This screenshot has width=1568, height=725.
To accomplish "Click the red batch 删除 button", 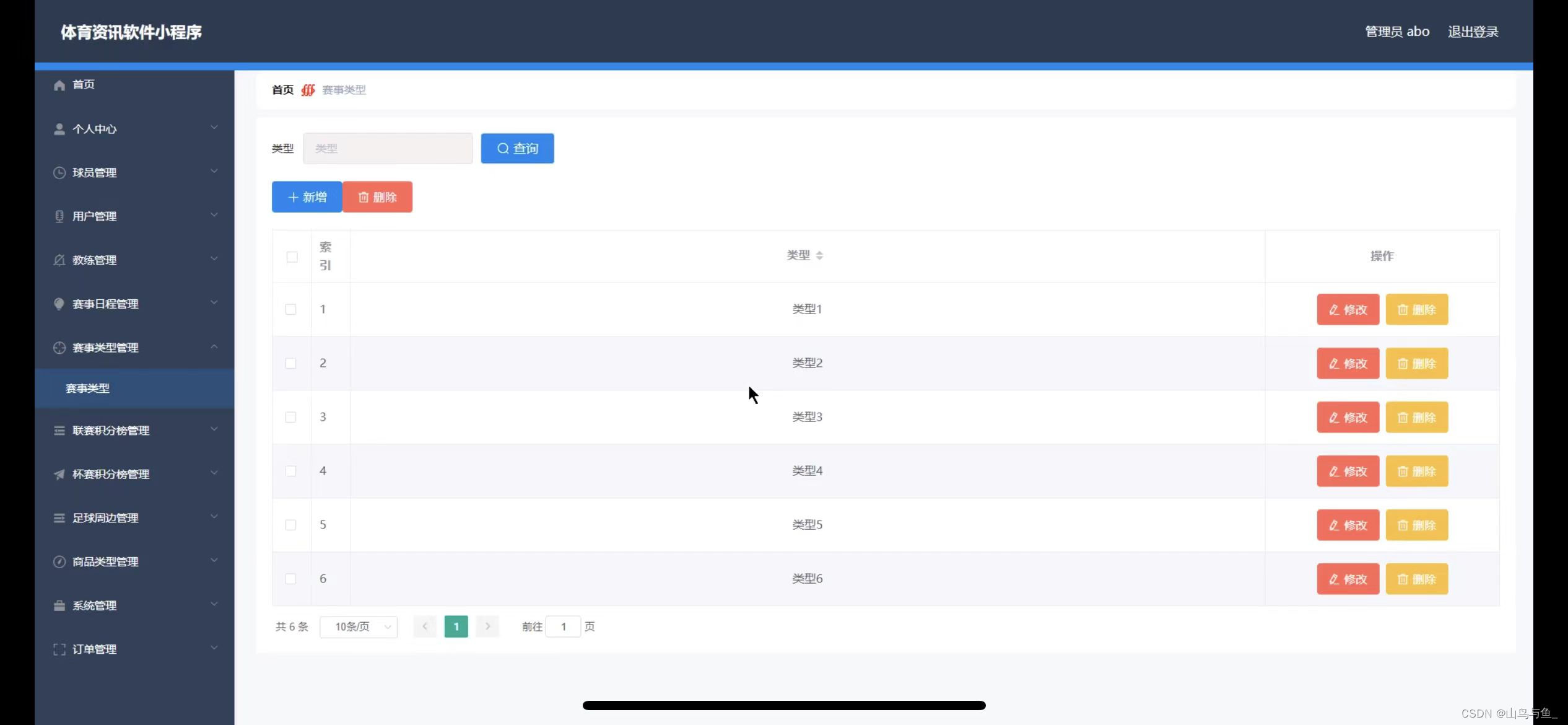I will [x=377, y=197].
